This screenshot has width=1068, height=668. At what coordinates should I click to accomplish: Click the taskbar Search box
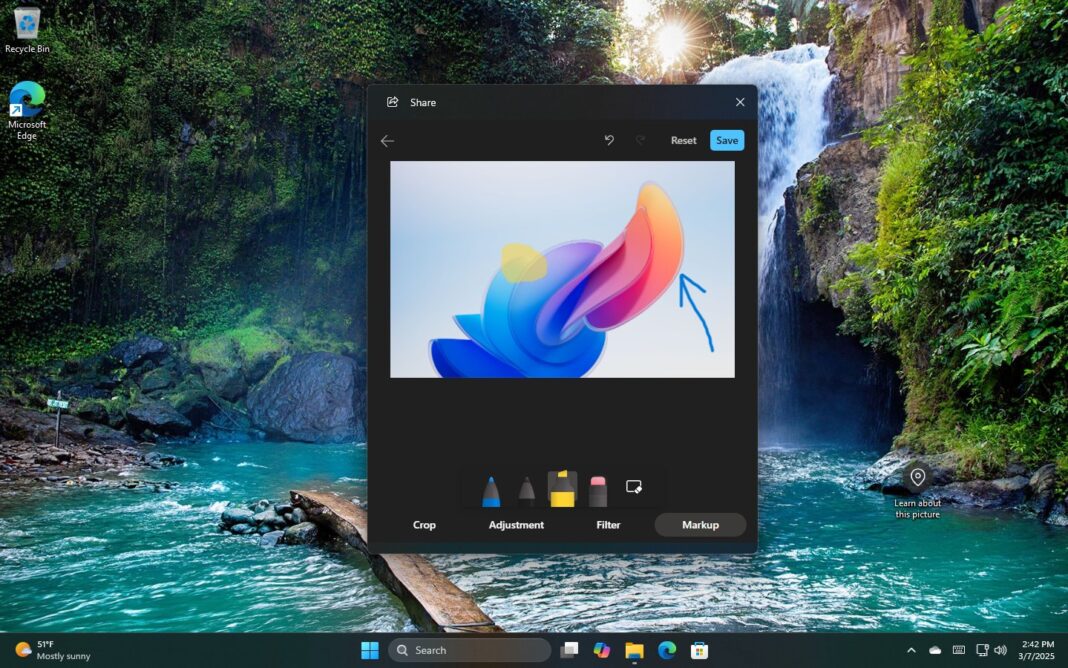pyautogui.click(x=470, y=650)
